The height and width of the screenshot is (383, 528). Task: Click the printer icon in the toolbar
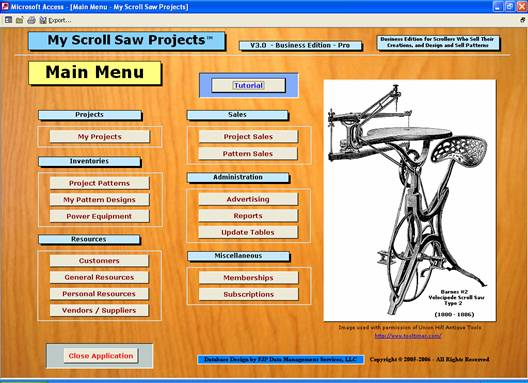point(31,20)
